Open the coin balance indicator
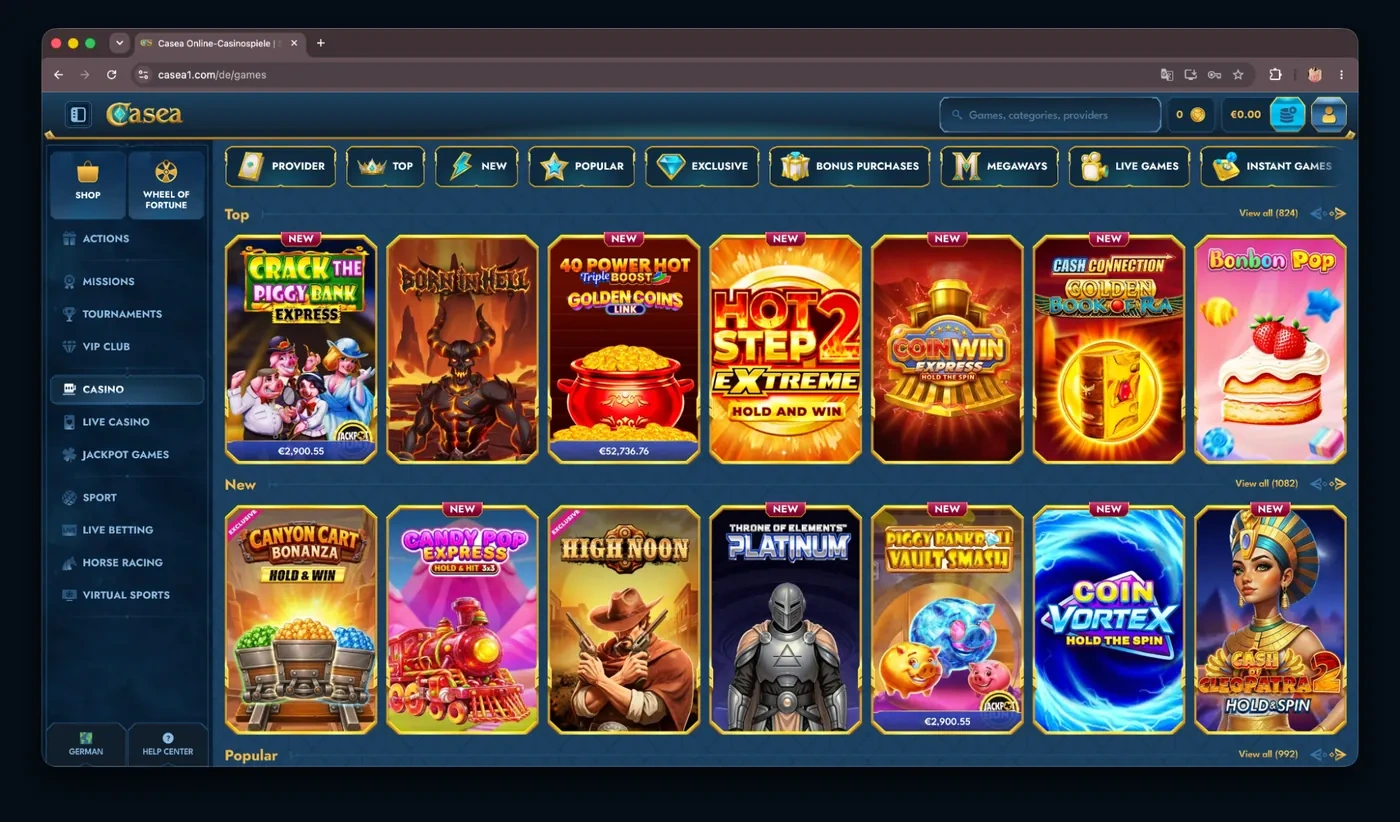The height and width of the screenshot is (822, 1400). [1190, 115]
